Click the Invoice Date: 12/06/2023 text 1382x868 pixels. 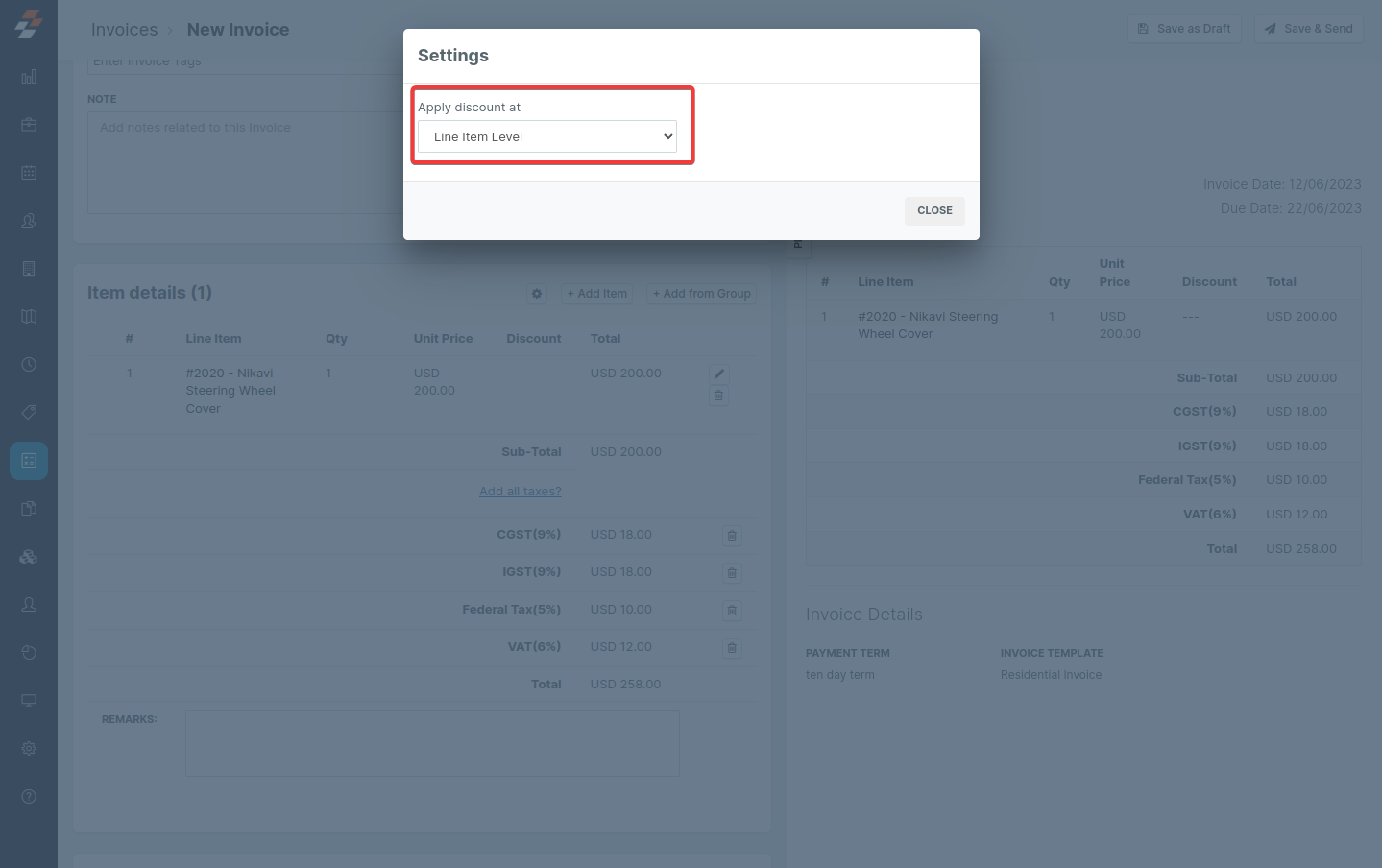pyautogui.click(x=1282, y=184)
